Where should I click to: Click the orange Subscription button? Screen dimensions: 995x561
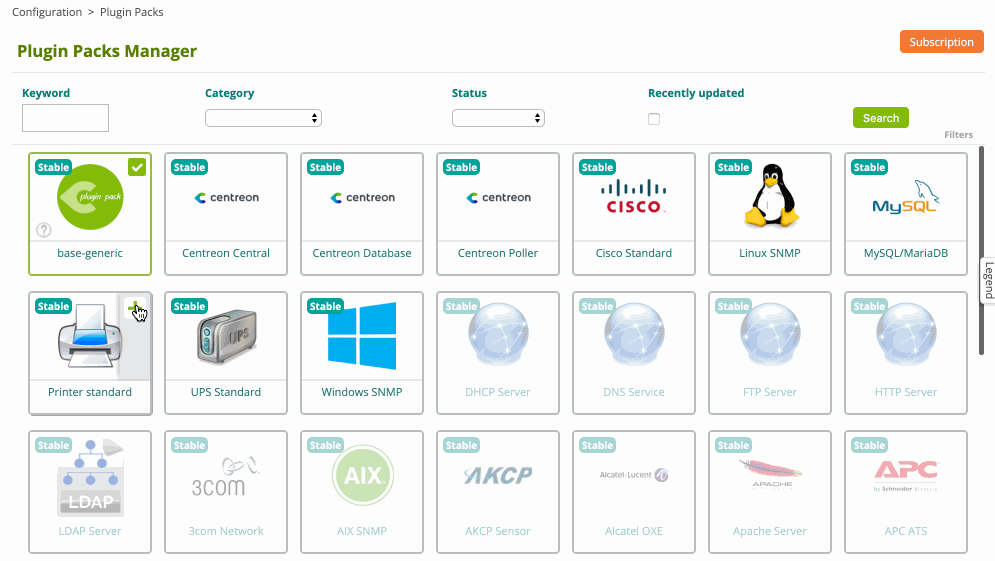941,42
